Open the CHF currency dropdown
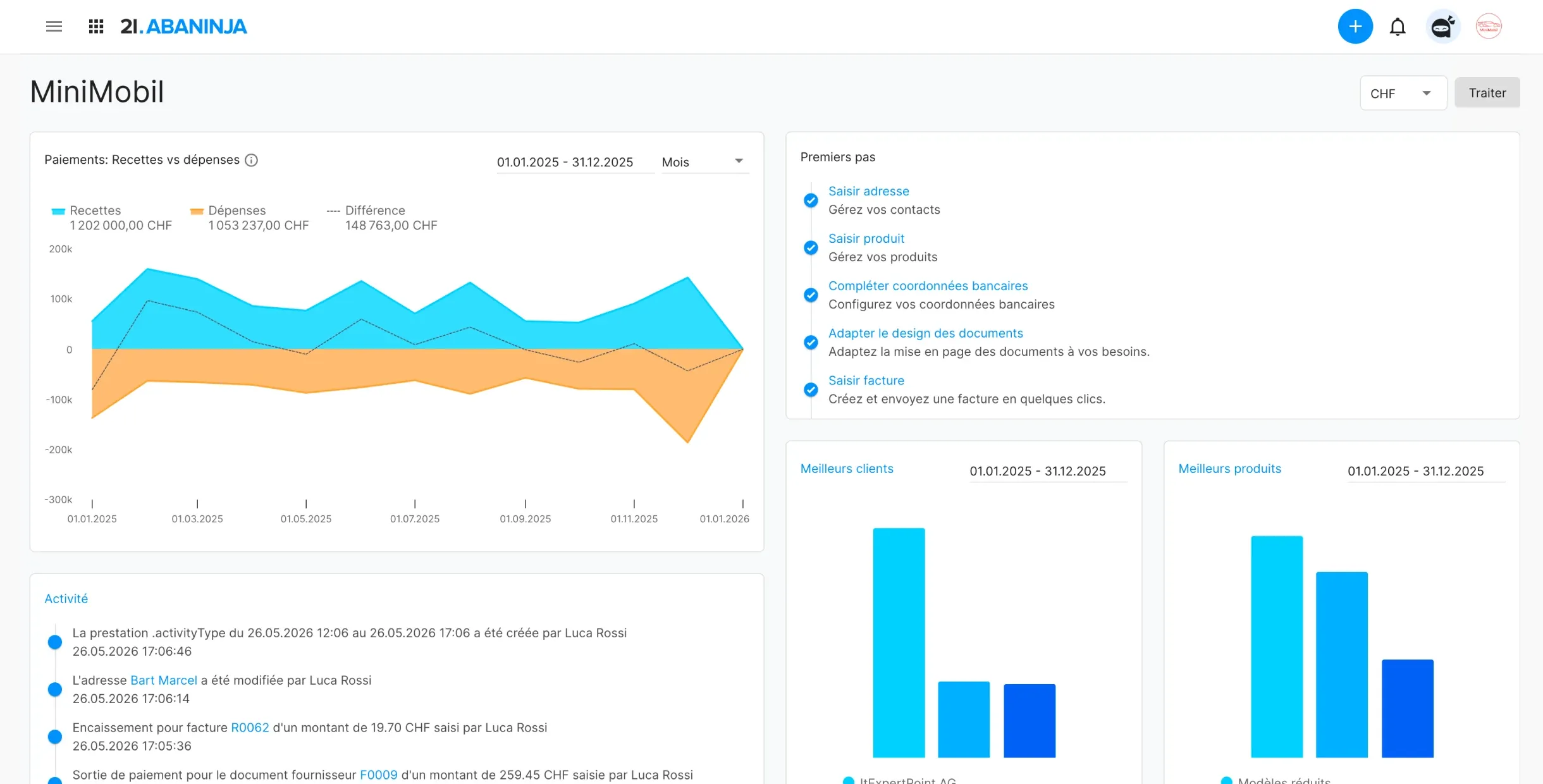1543x784 pixels. point(1403,93)
